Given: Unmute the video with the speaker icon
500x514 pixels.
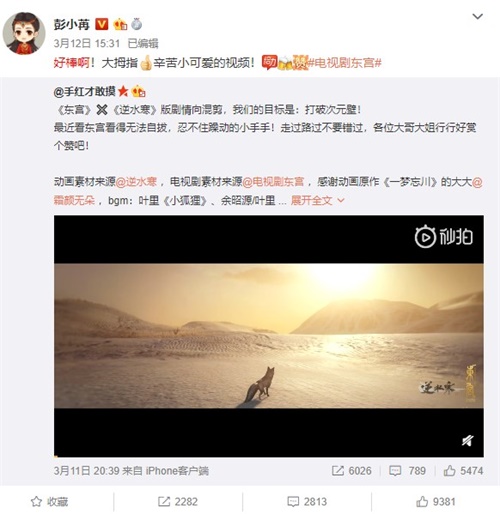Looking at the screenshot, I should (x=468, y=441).
